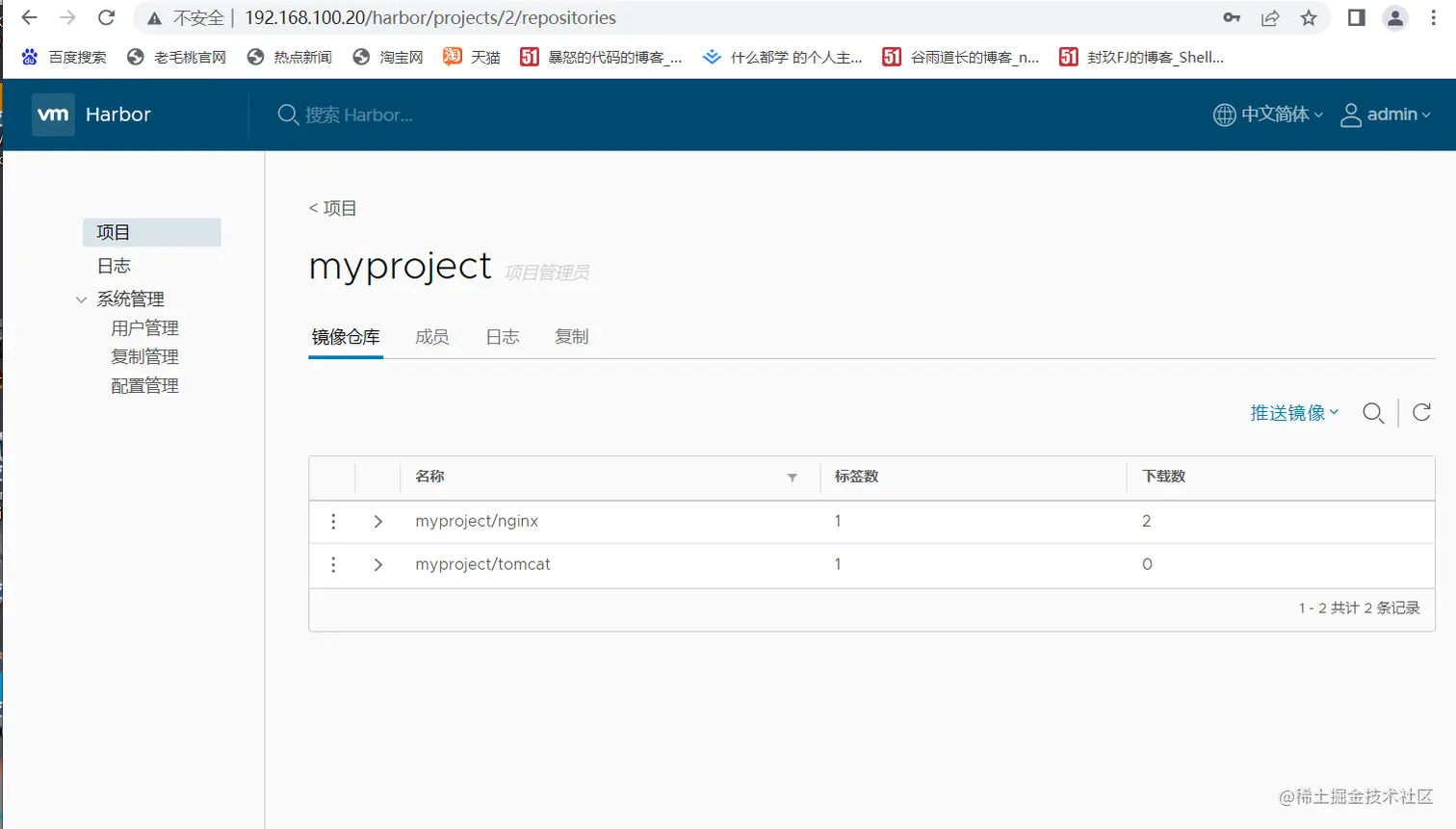This screenshot has height=829, width=1456.
Task: Open the browser profile avatar
Action: tap(1395, 17)
